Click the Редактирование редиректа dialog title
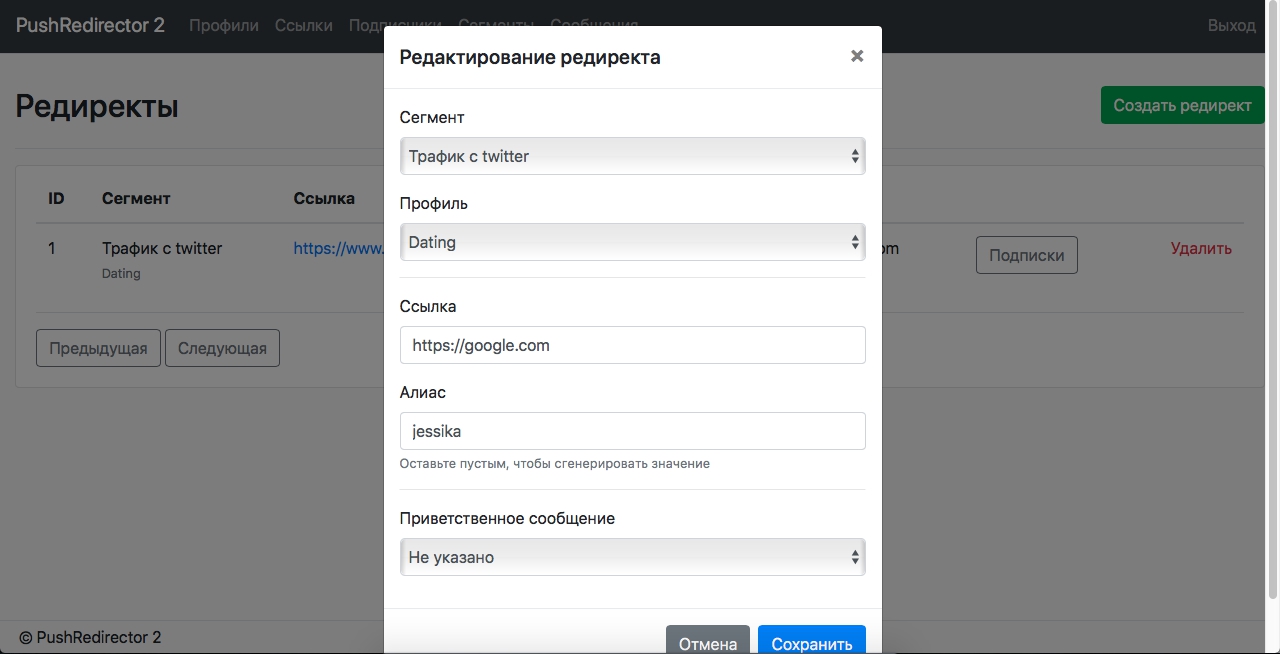This screenshot has height=654, width=1280. point(530,57)
